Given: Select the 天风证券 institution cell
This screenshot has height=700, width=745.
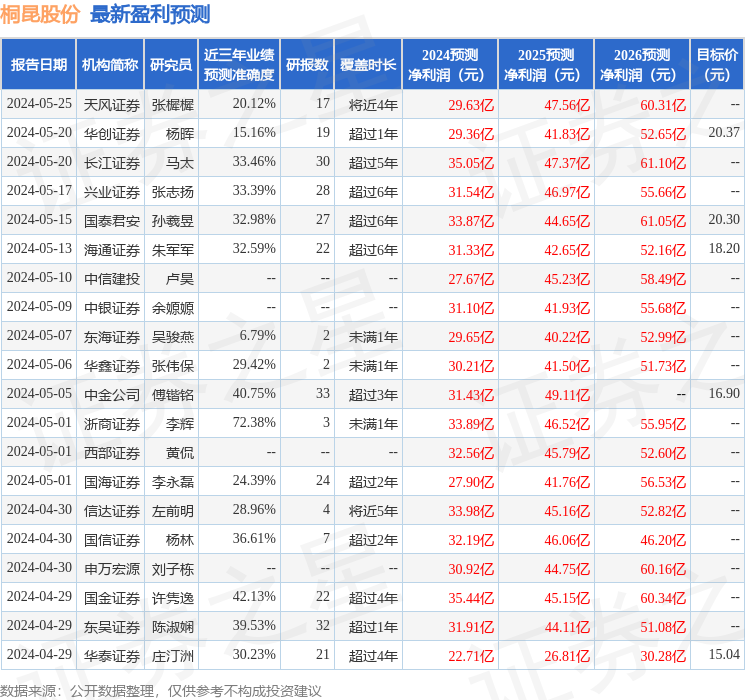Looking at the screenshot, I should [112, 105].
